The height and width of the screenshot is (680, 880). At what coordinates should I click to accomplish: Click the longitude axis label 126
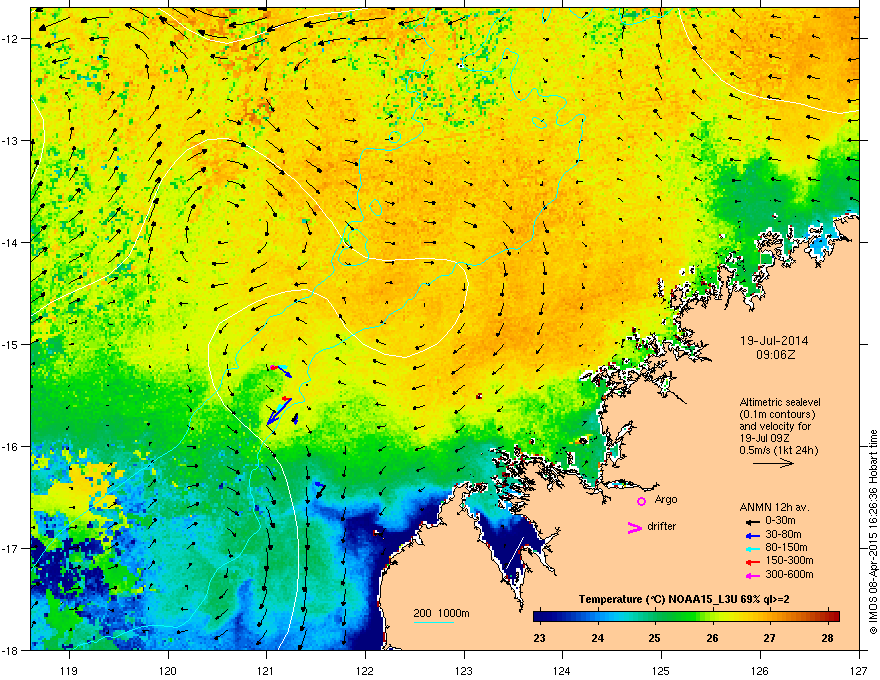click(760, 670)
